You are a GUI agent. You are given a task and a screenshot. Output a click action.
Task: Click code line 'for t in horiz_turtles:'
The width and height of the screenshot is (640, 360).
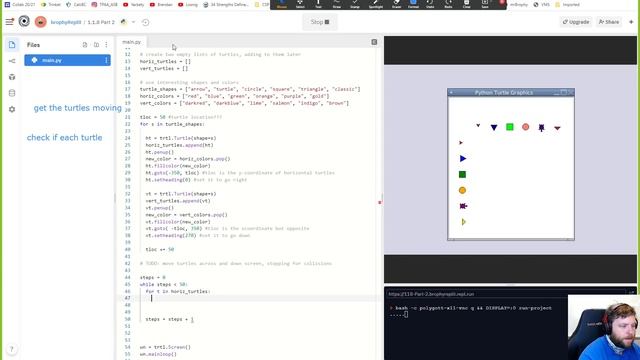click(x=178, y=291)
